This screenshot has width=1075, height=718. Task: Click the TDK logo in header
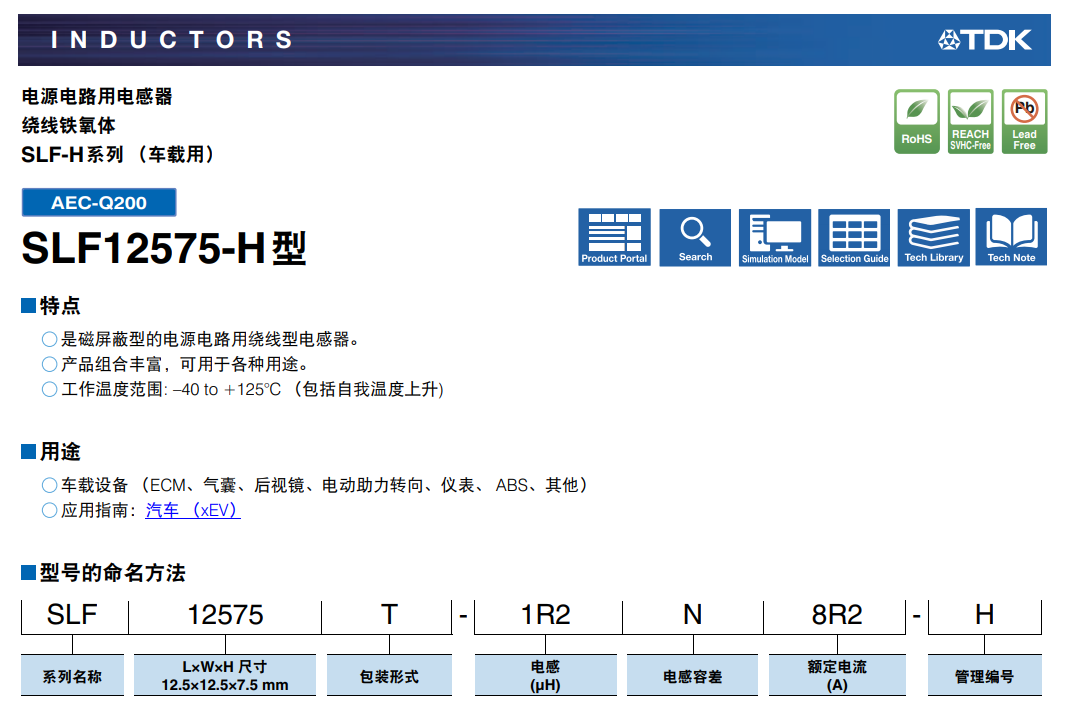pos(985,40)
